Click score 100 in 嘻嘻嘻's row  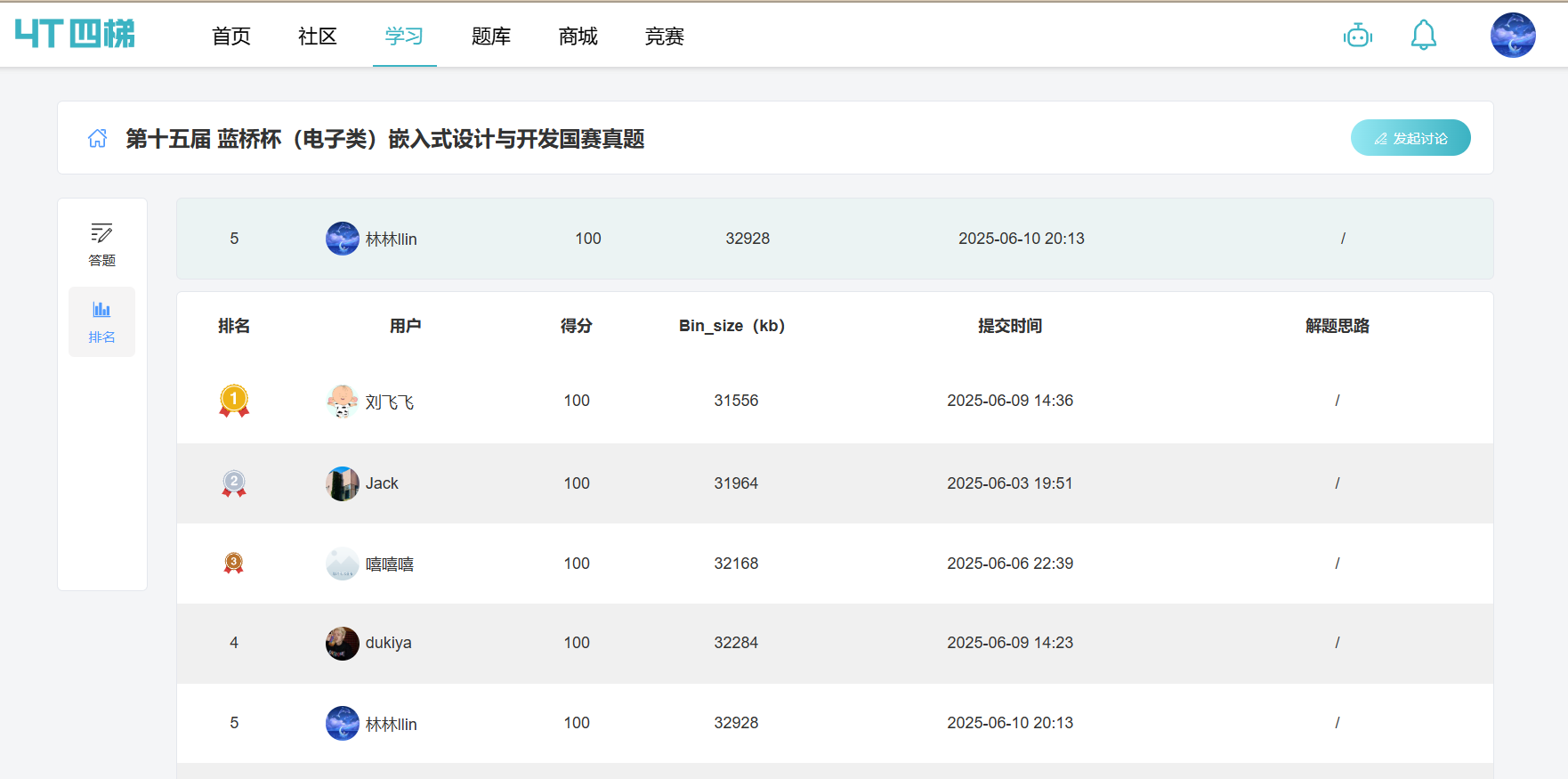(577, 564)
